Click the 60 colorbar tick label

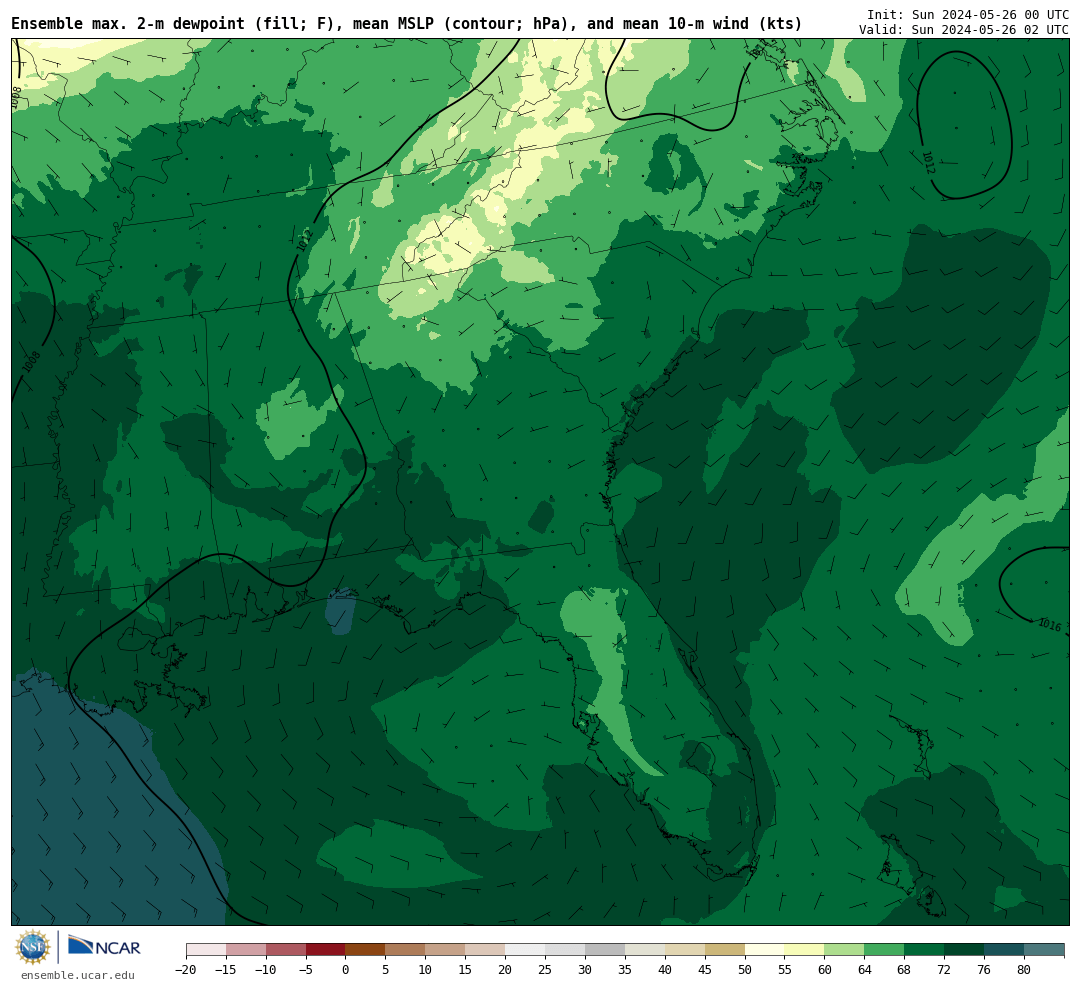(x=825, y=969)
